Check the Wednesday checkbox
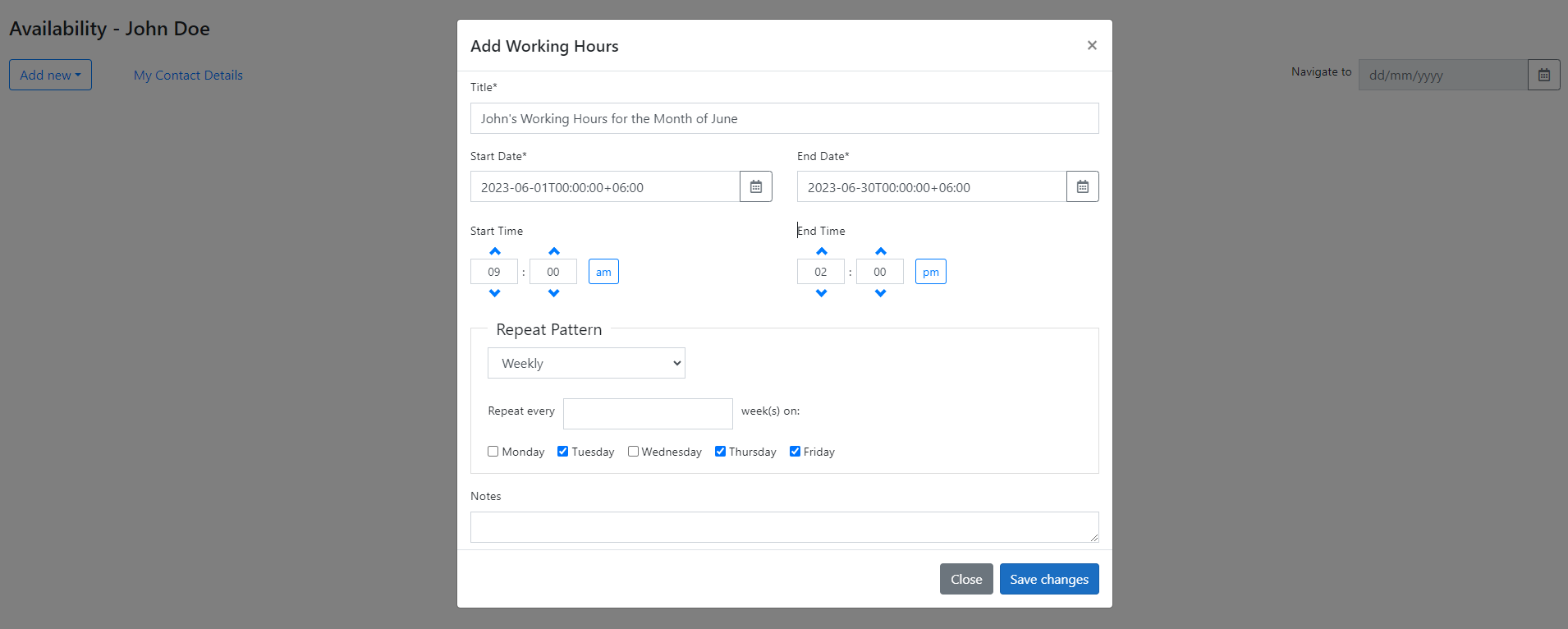This screenshot has width=1568, height=629. (x=633, y=451)
